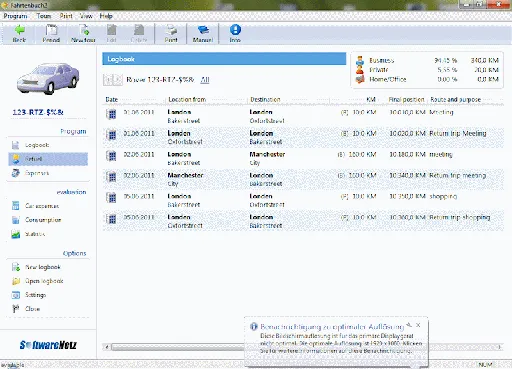Click the car image thumbnail
Screen dimensions: 512x369
pyautogui.click(x=48, y=79)
